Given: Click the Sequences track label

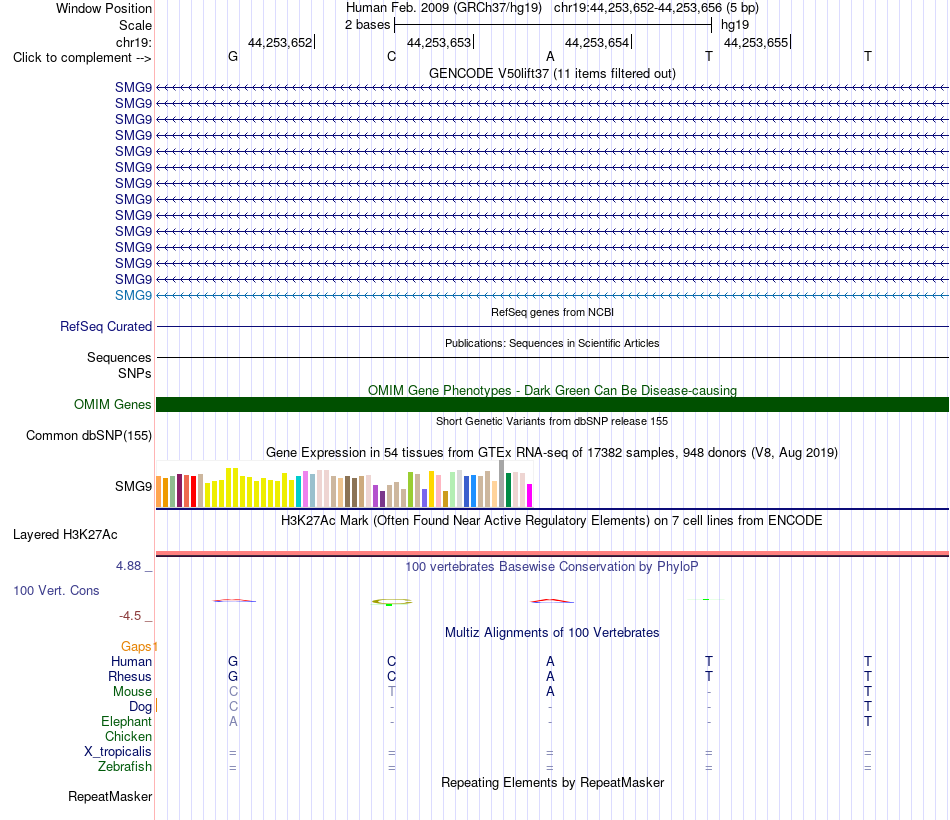Looking at the screenshot, I should point(119,358).
